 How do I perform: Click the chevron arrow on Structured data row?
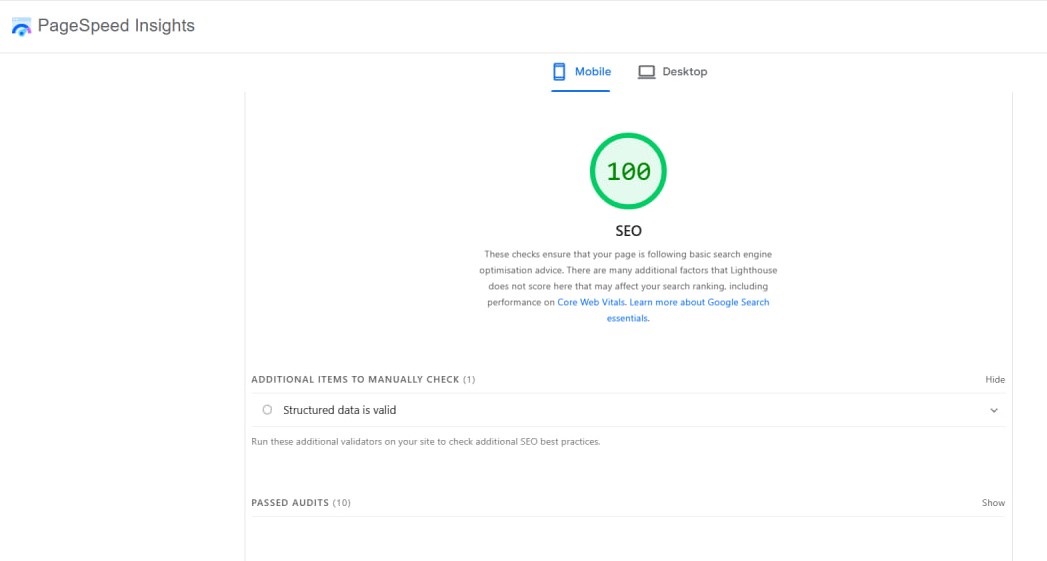993,410
